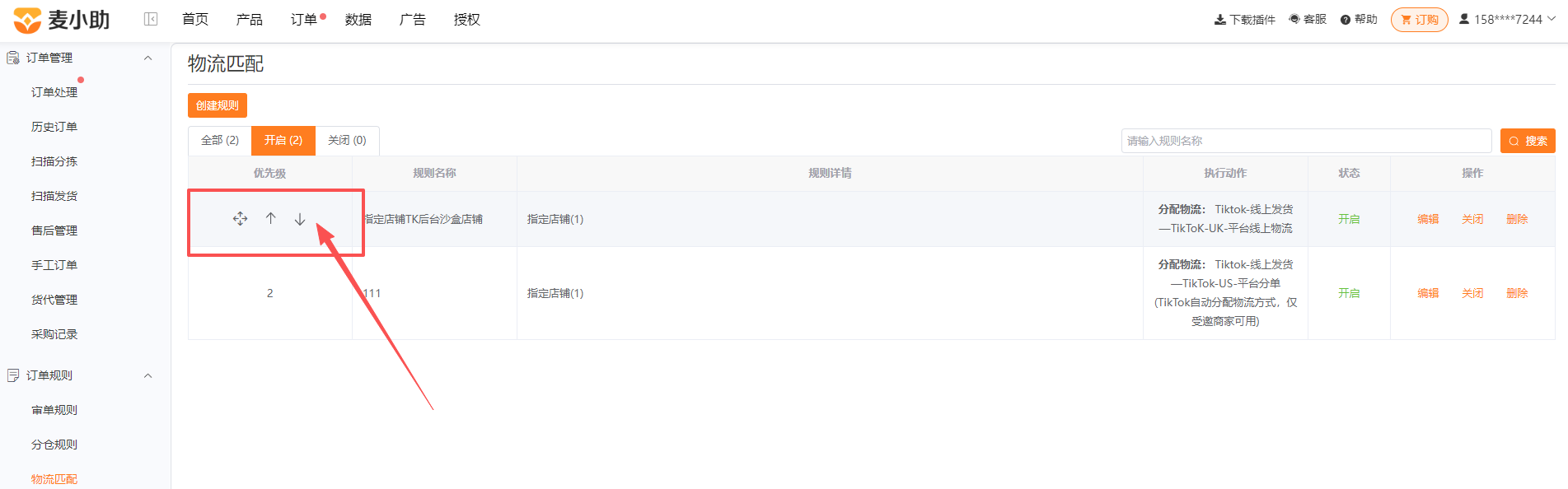Delete the rule named 111
Viewport: 1568px width, 489px height.
click(x=1517, y=293)
